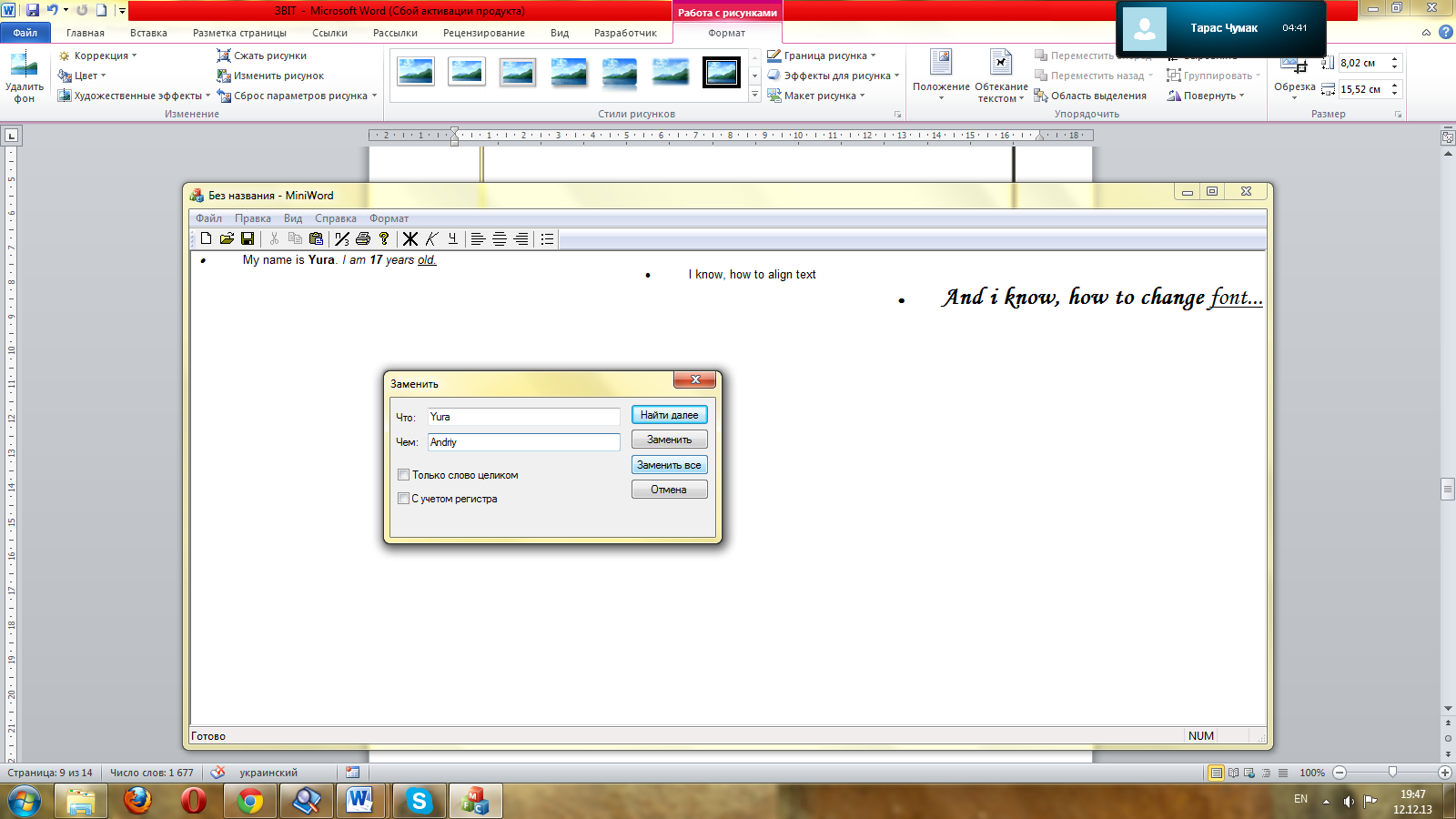Open Word 'Разметка страницы' ribbon tab

pyautogui.click(x=239, y=33)
